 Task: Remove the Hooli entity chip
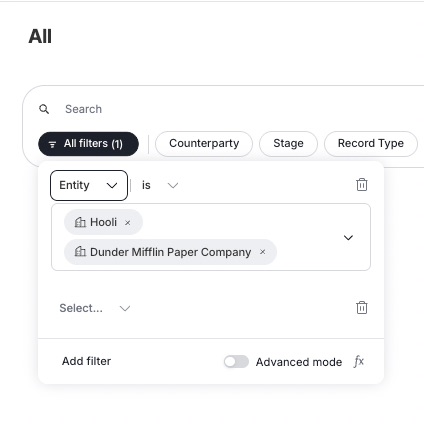coord(127,223)
